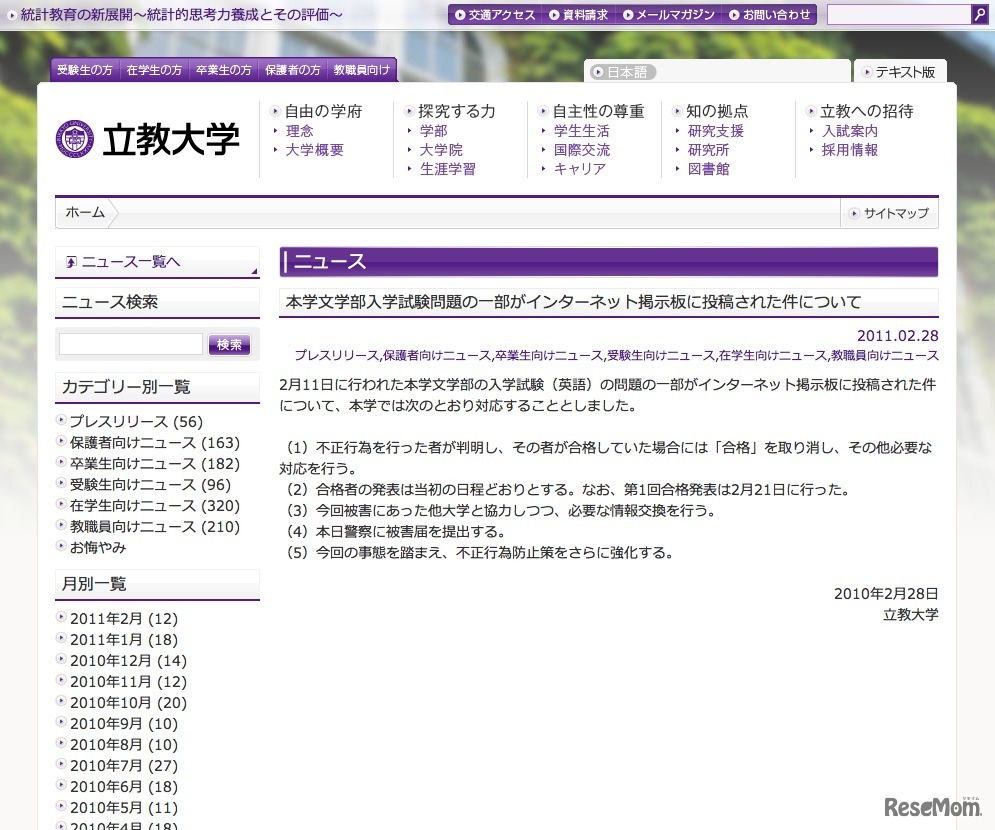The width and height of the screenshot is (995, 830).
Task: Select the メールマガジン button
Action: [x=668, y=15]
